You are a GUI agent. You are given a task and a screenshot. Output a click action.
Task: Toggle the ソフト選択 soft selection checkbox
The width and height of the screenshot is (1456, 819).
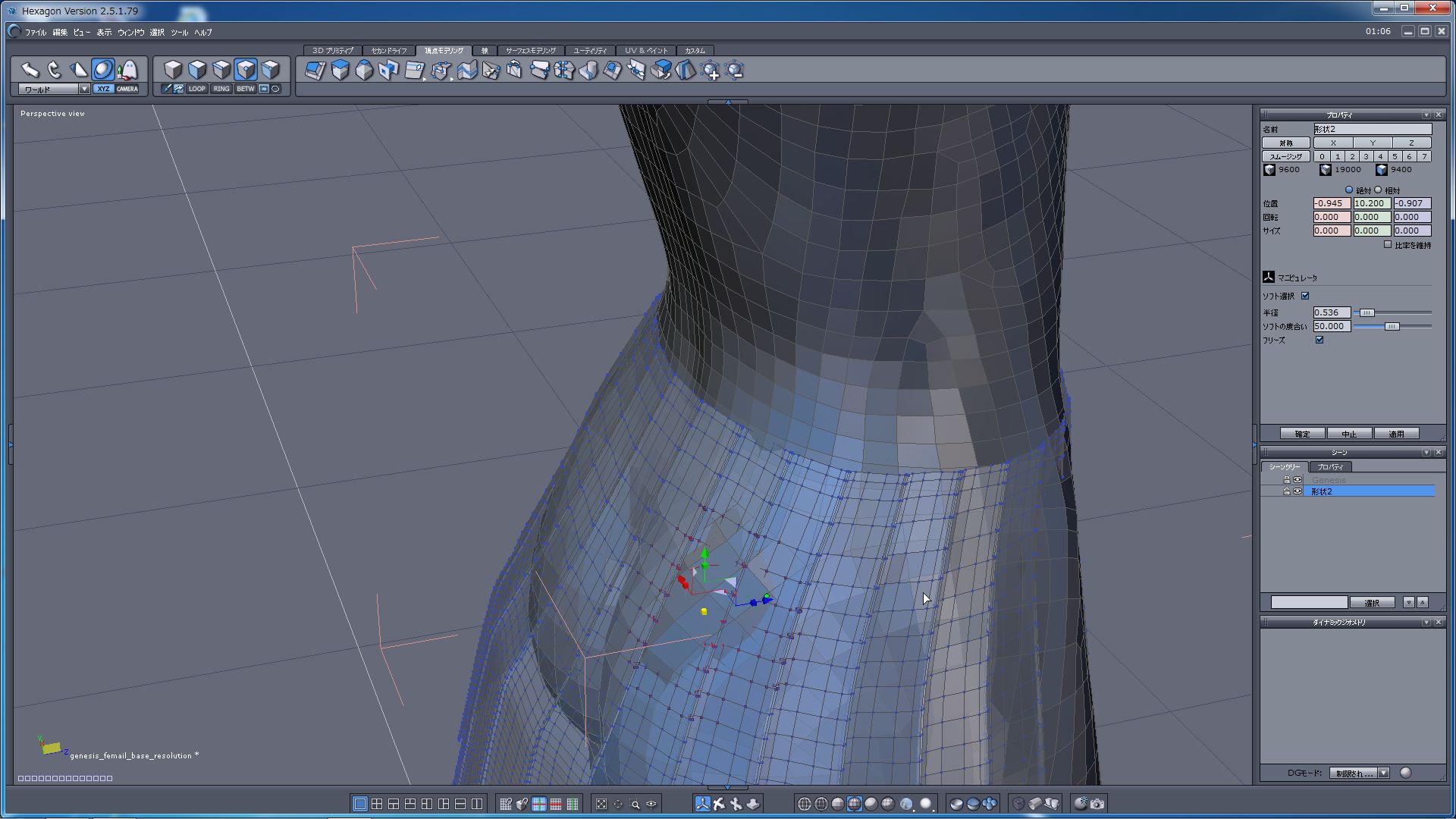pyautogui.click(x=1305, y=296)
